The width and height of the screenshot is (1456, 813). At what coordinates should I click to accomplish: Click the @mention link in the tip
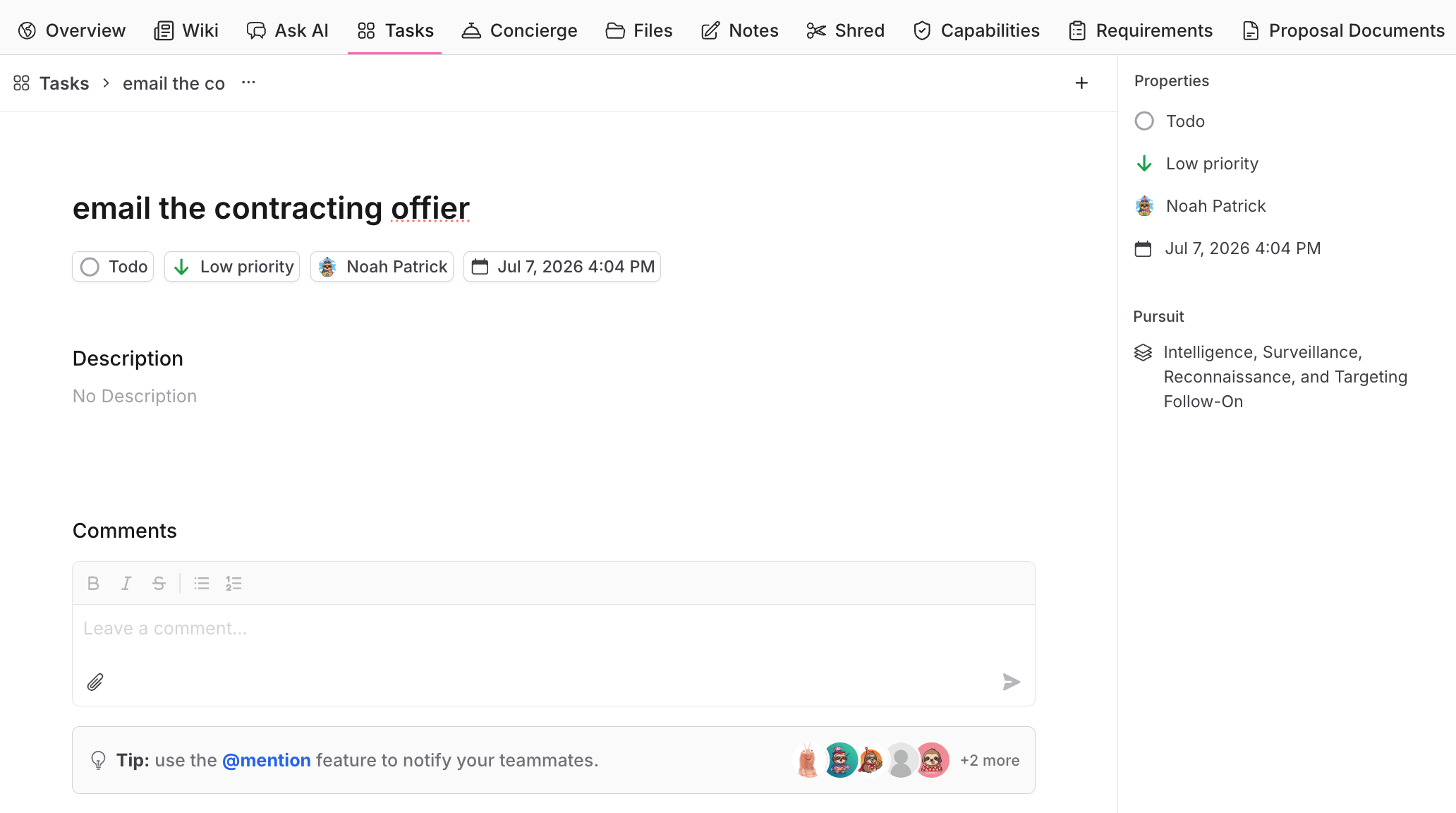(267, 760)
